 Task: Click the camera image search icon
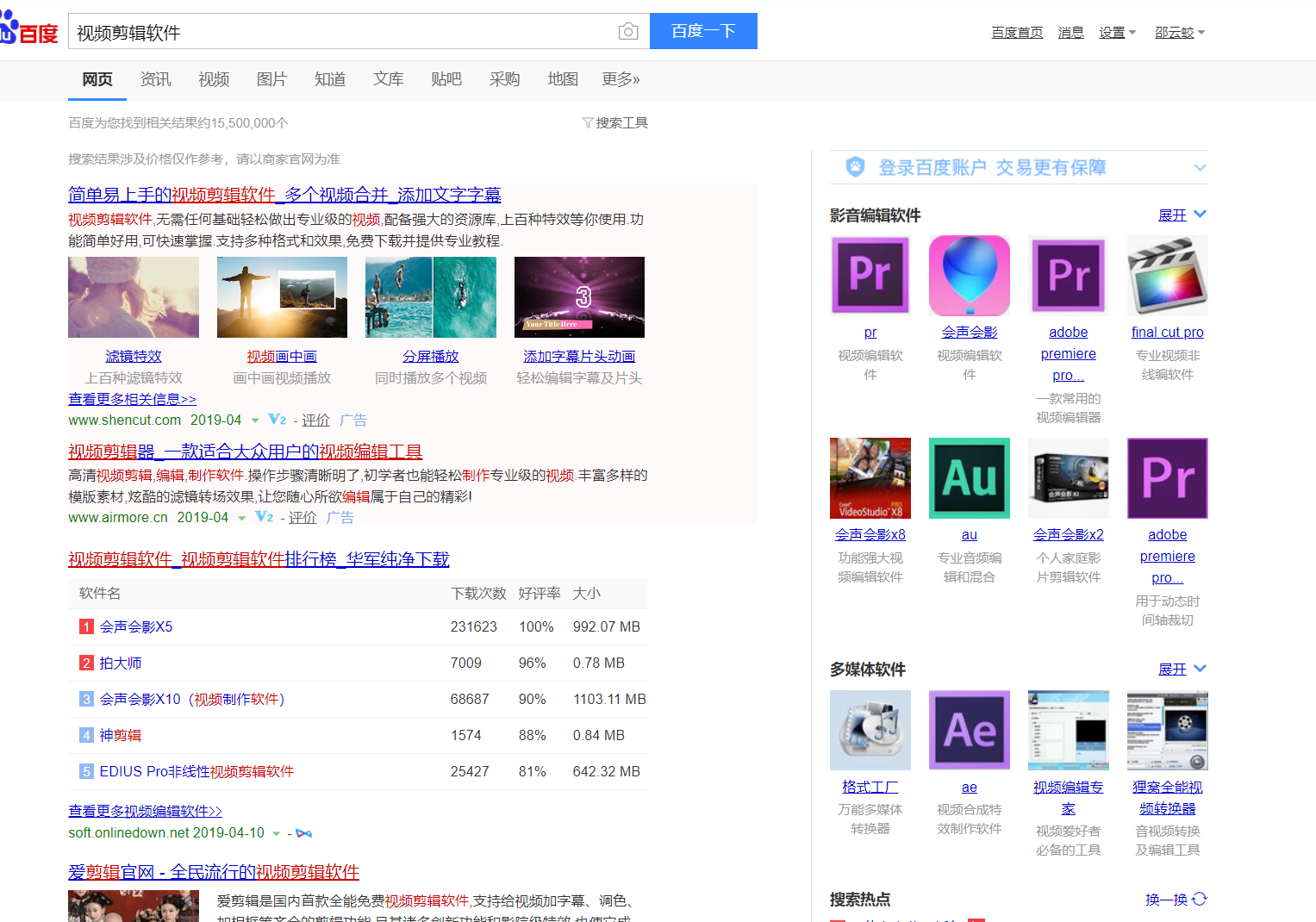[628, 32]
